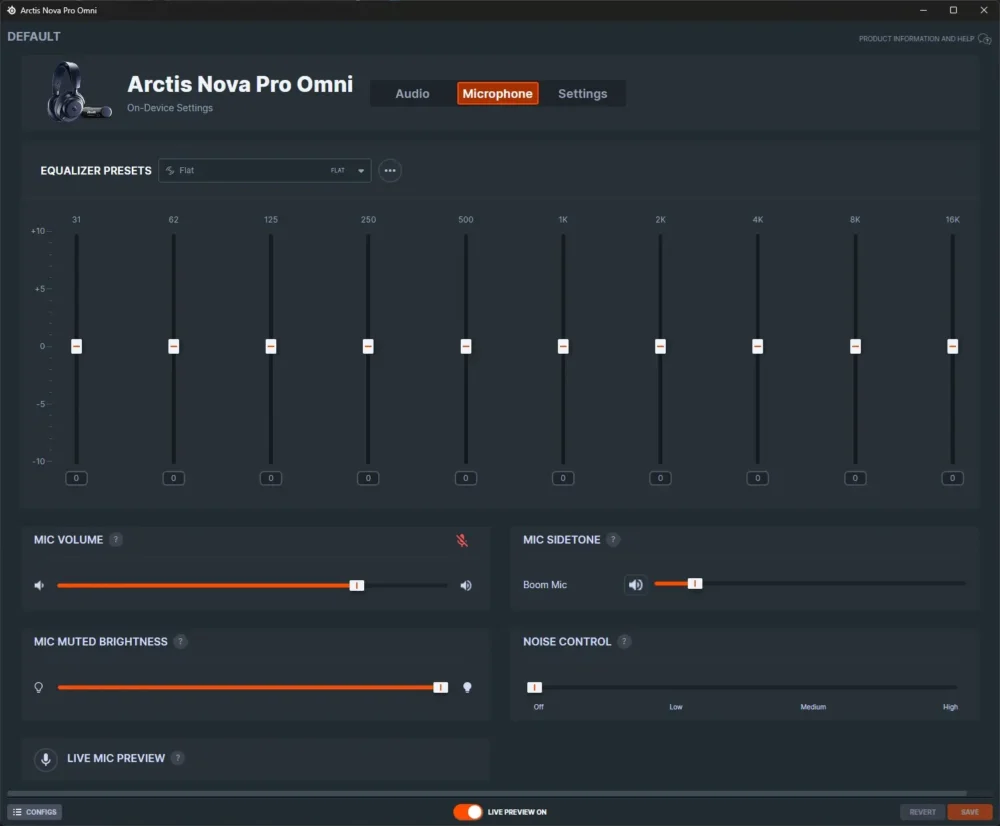This screenshot has height=826, width=1000.
Task: Click the 1K gain value field
Action: click(x=563, y=478)
